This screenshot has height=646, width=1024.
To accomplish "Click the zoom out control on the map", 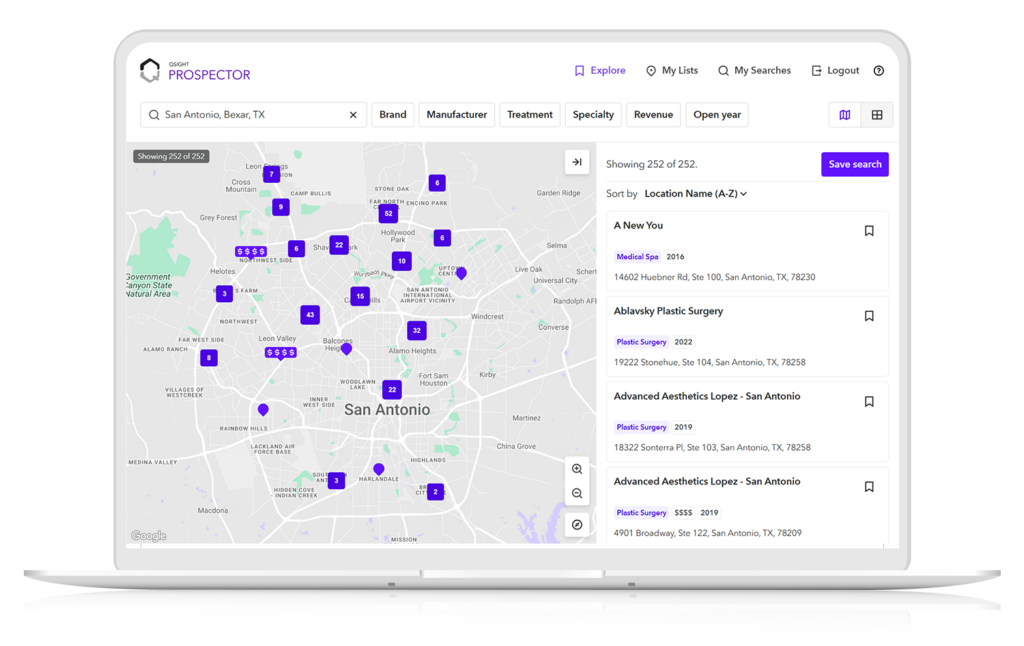I will (x=577, y=493).
